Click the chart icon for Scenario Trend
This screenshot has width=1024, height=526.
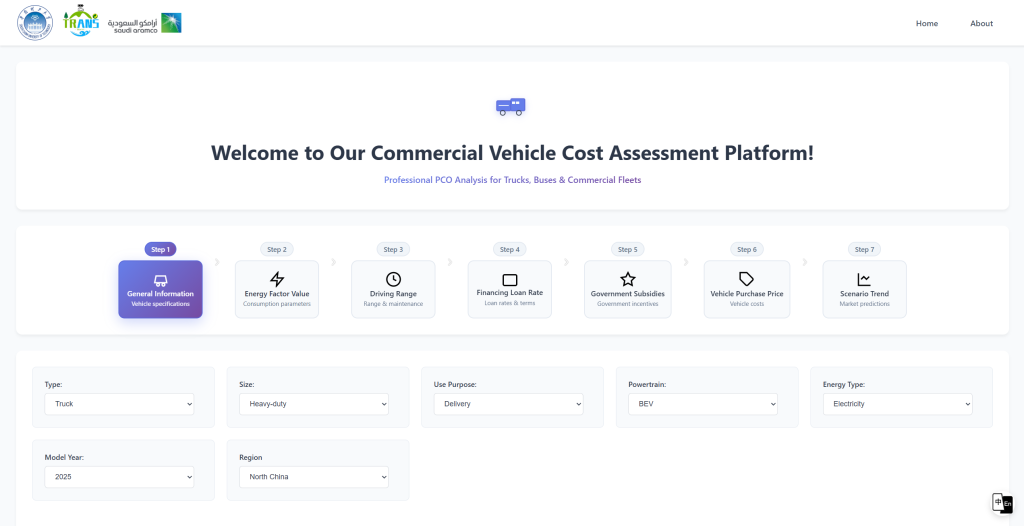point(864,279)
